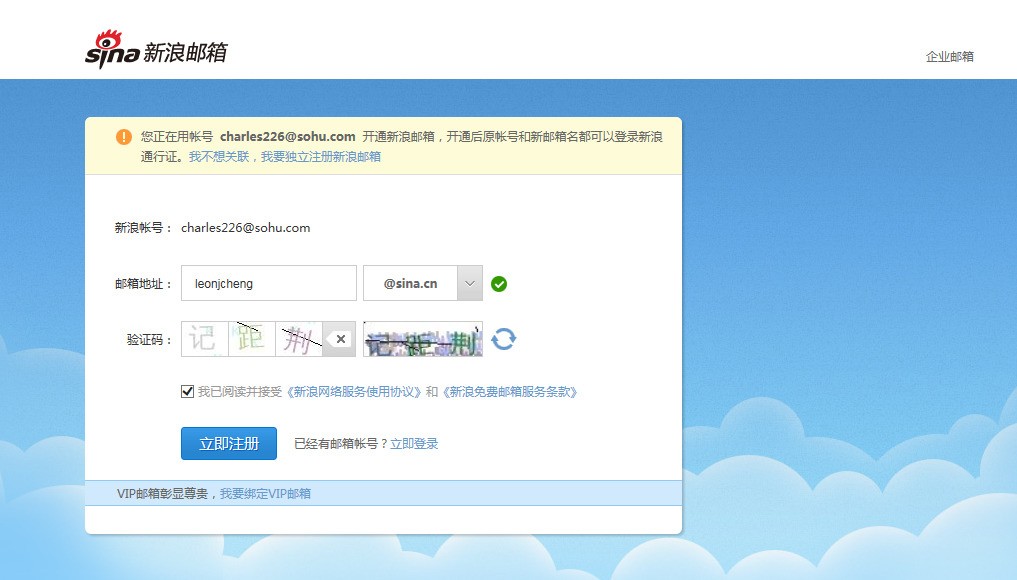Click 我不想关联，我要独立注册新浪邮箱 link
This screenshot has width=1017, height=580.
tap(285, 156)
